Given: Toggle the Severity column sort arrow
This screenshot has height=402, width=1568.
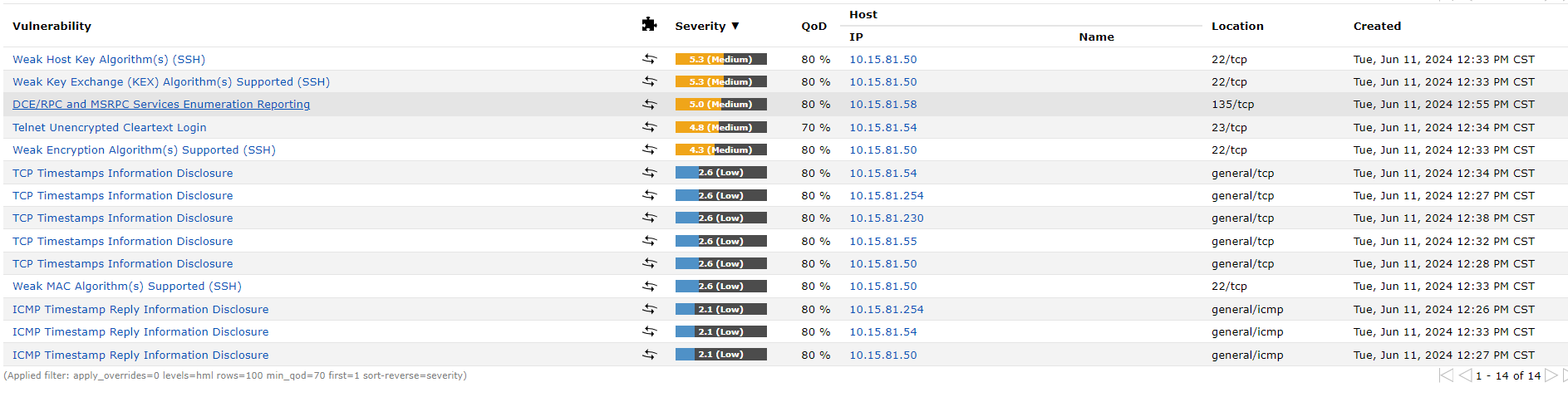Looking at the screenshot, I should coord(735,27).
